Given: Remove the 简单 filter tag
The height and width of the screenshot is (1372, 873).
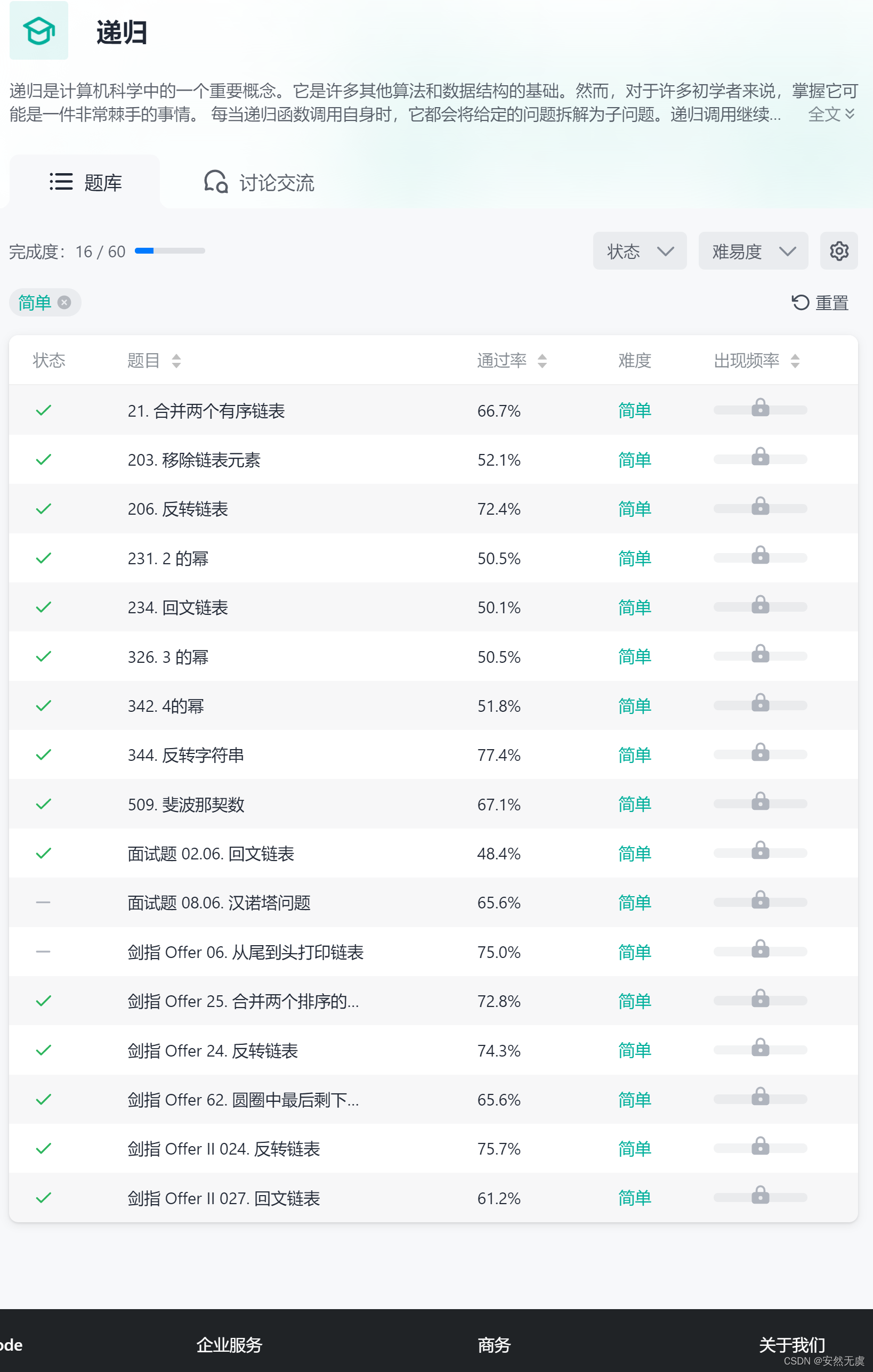Looking at the screenshot, I should (x=64, y=302).
